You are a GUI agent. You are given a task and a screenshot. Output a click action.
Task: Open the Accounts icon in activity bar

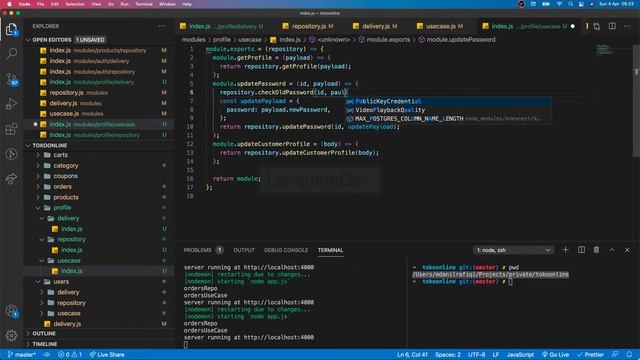tap(11, 311)
